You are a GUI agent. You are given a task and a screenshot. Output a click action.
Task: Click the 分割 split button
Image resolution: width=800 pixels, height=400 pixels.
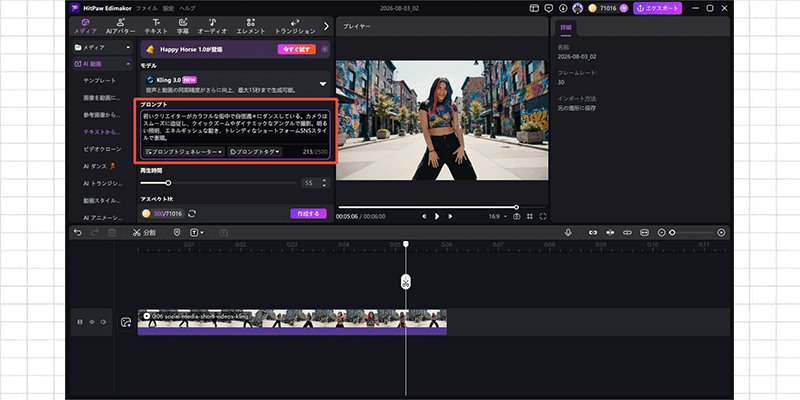pos(144,232)
